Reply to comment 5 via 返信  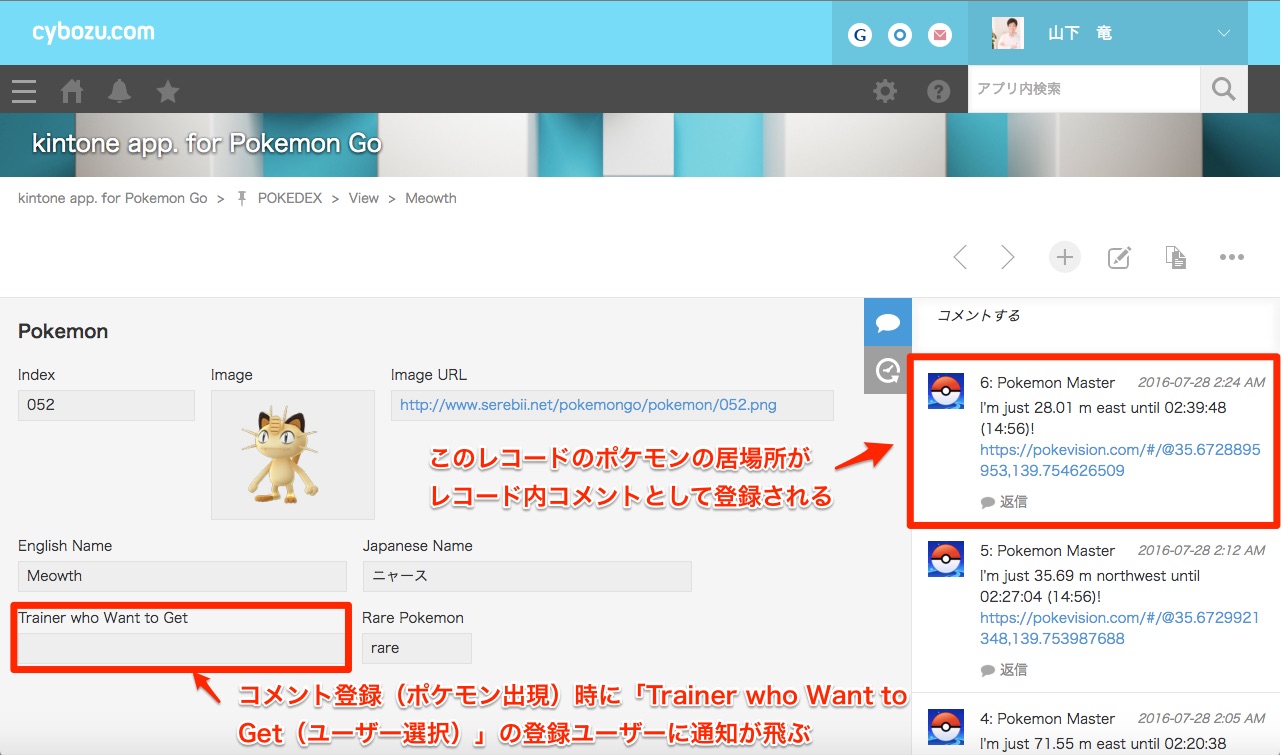click(x=1004, y=670)
